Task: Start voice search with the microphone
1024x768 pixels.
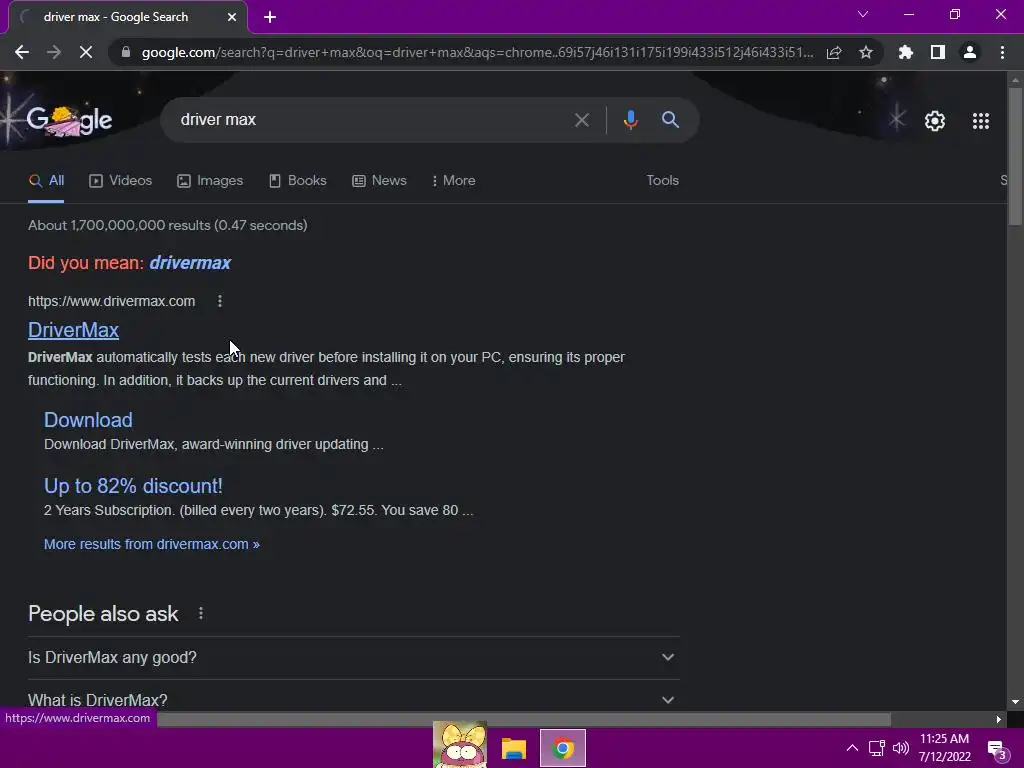Action: click(x=630, y=120)
